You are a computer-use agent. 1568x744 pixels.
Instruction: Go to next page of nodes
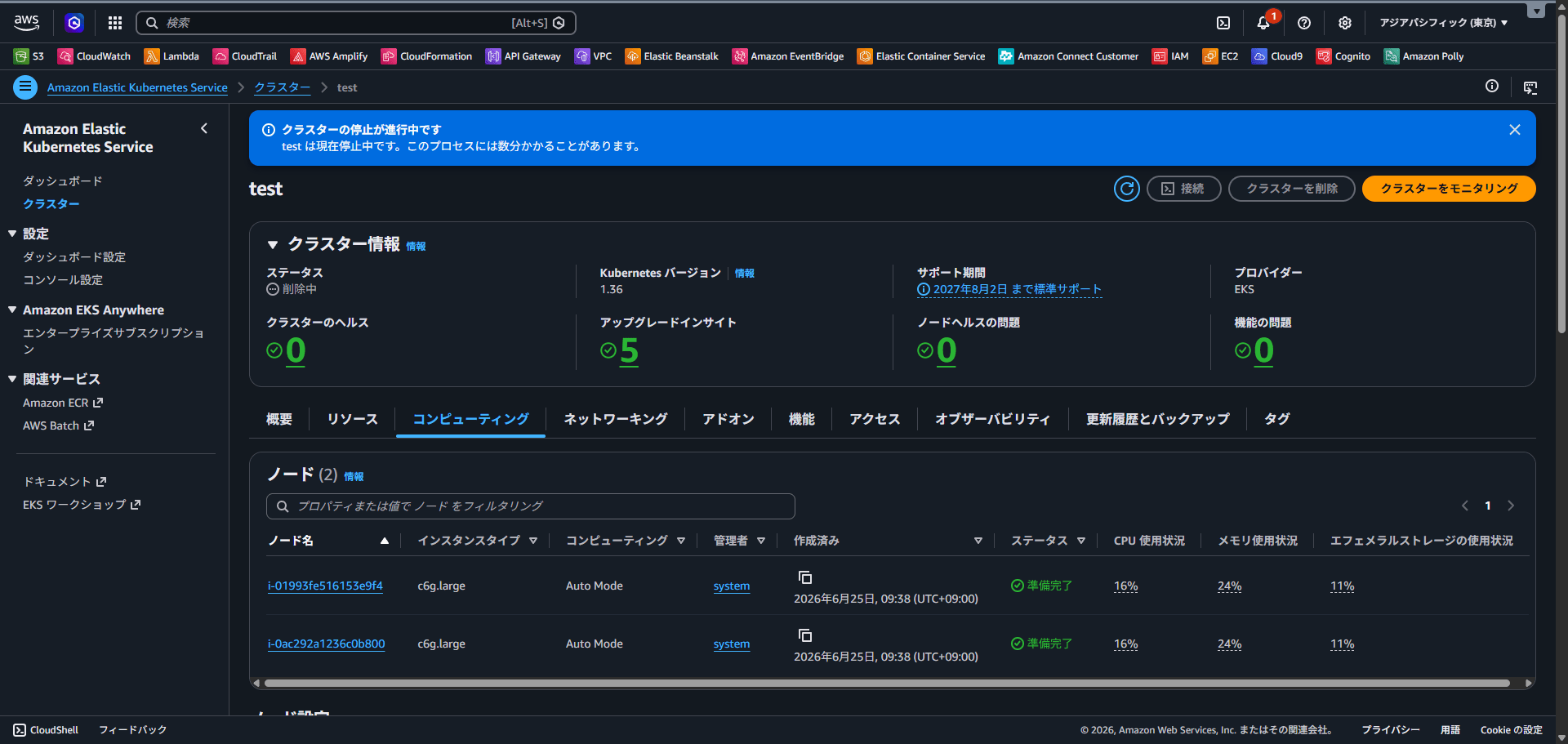pos(1511,506)
